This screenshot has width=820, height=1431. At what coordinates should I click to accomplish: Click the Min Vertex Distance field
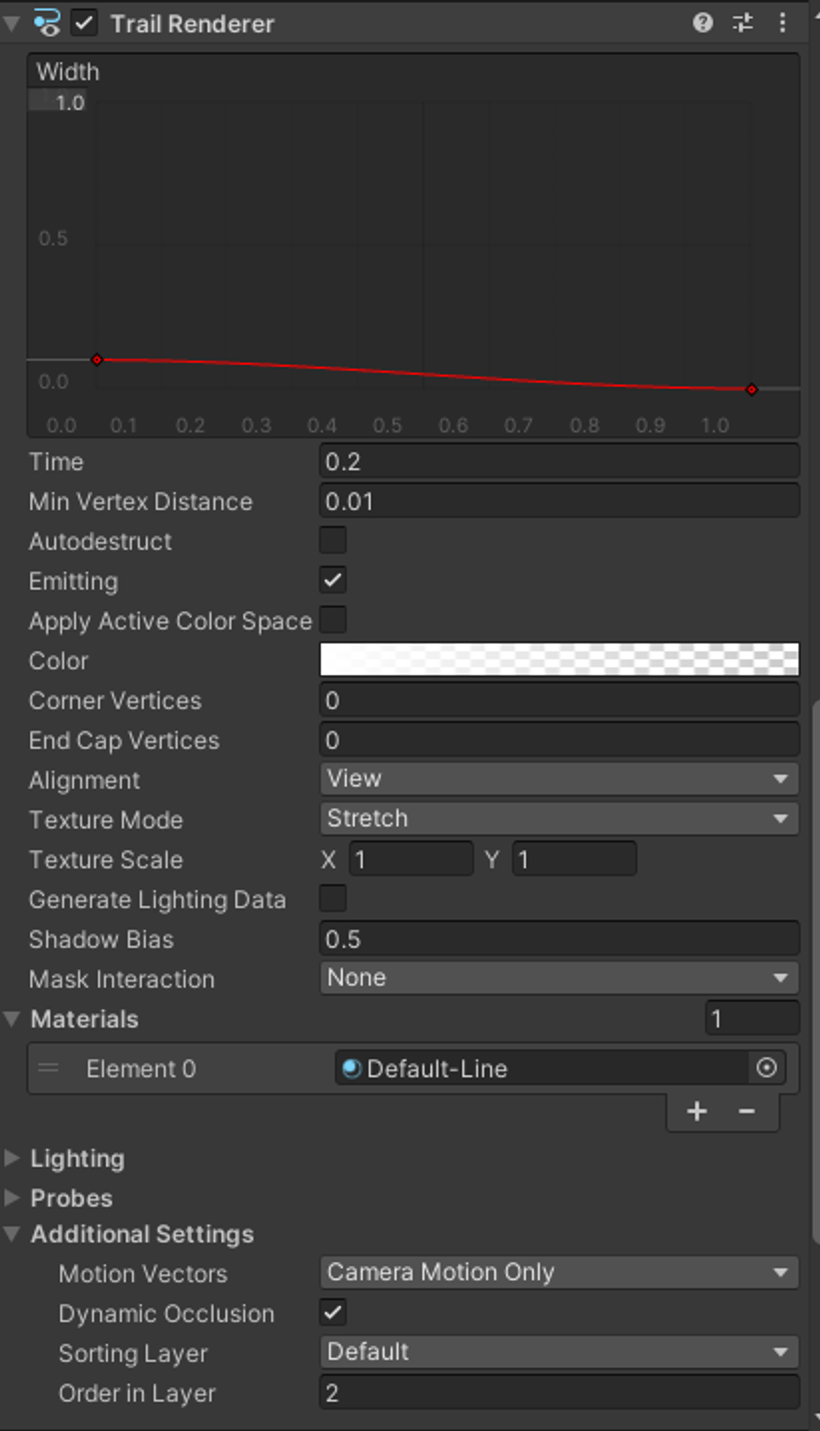(x=559, y=501)
